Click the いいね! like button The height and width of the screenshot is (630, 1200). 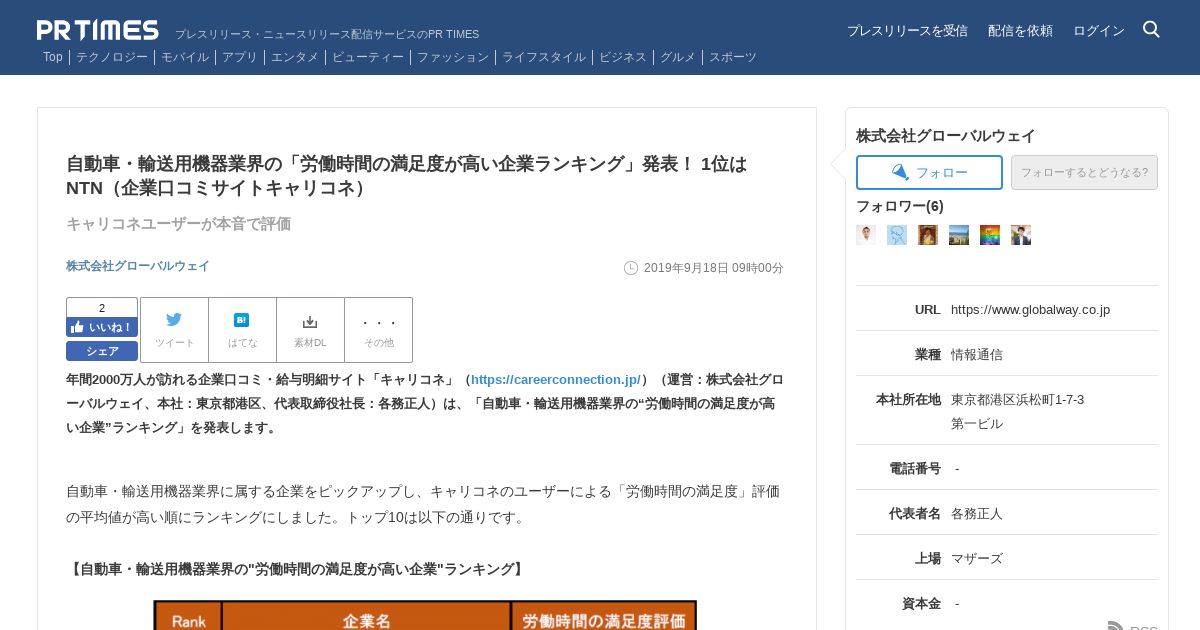click(102, 327)
